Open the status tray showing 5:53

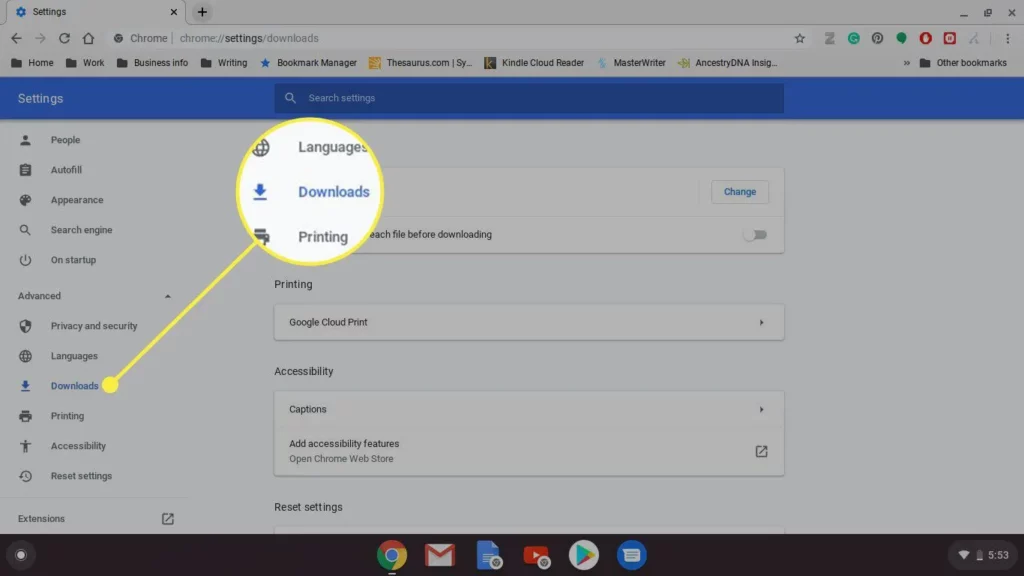983,555
